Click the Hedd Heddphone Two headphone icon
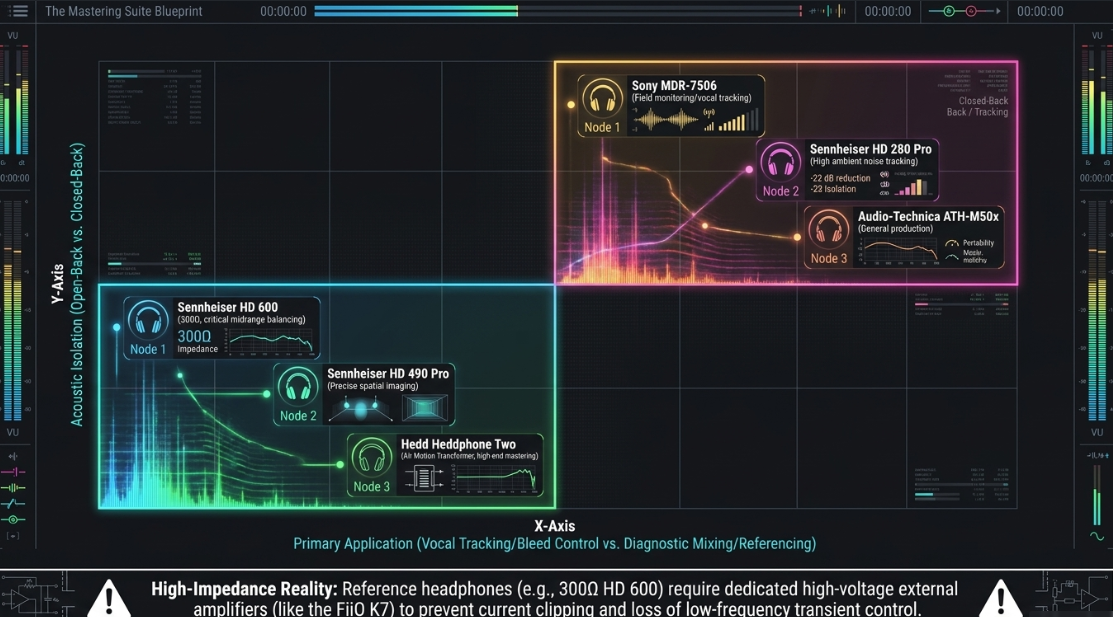This screenshot has width=1113, height=617. click(x=371, y=457)
